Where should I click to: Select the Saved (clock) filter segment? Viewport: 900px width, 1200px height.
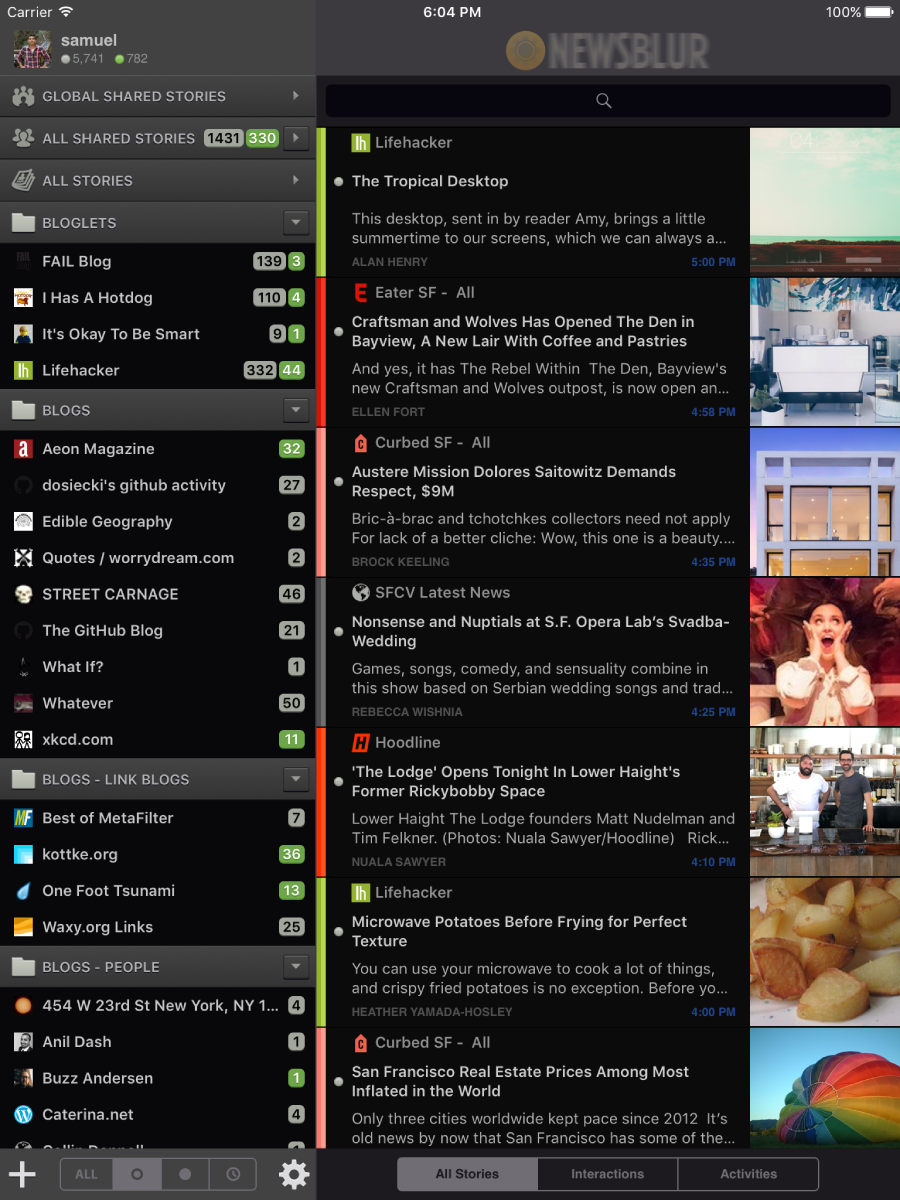pyautogui.click(x=232, y=1174)
